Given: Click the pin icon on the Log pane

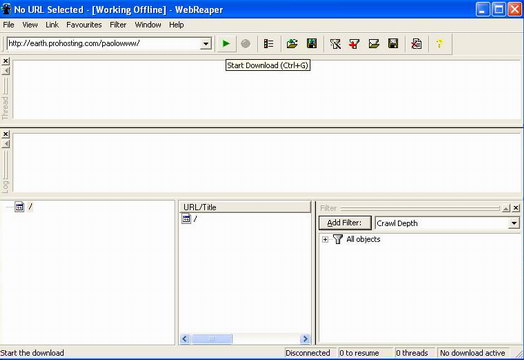Looking at the screenshot, I should coord(6,144).
